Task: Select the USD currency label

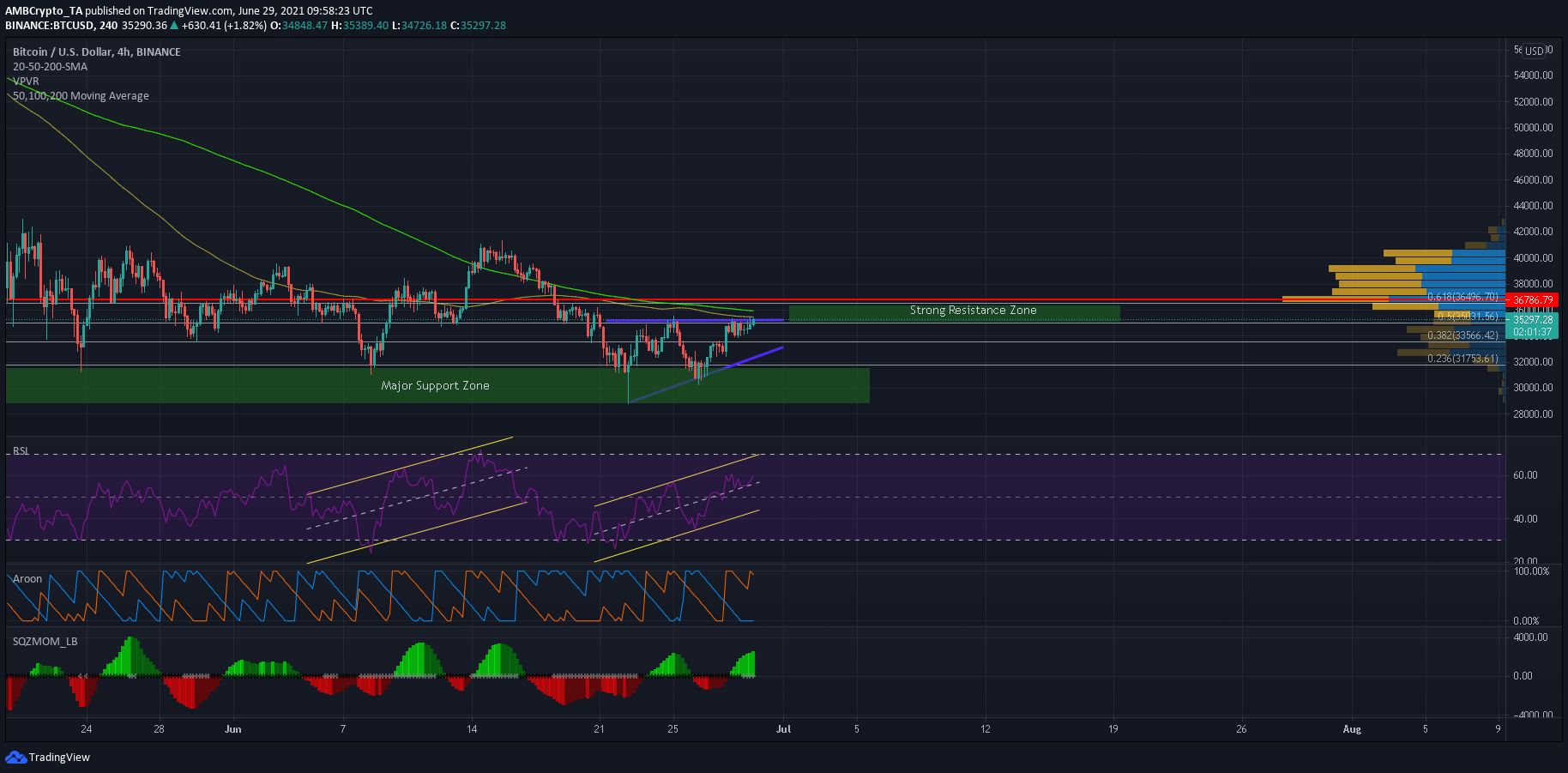Action: click(1535, 51)
